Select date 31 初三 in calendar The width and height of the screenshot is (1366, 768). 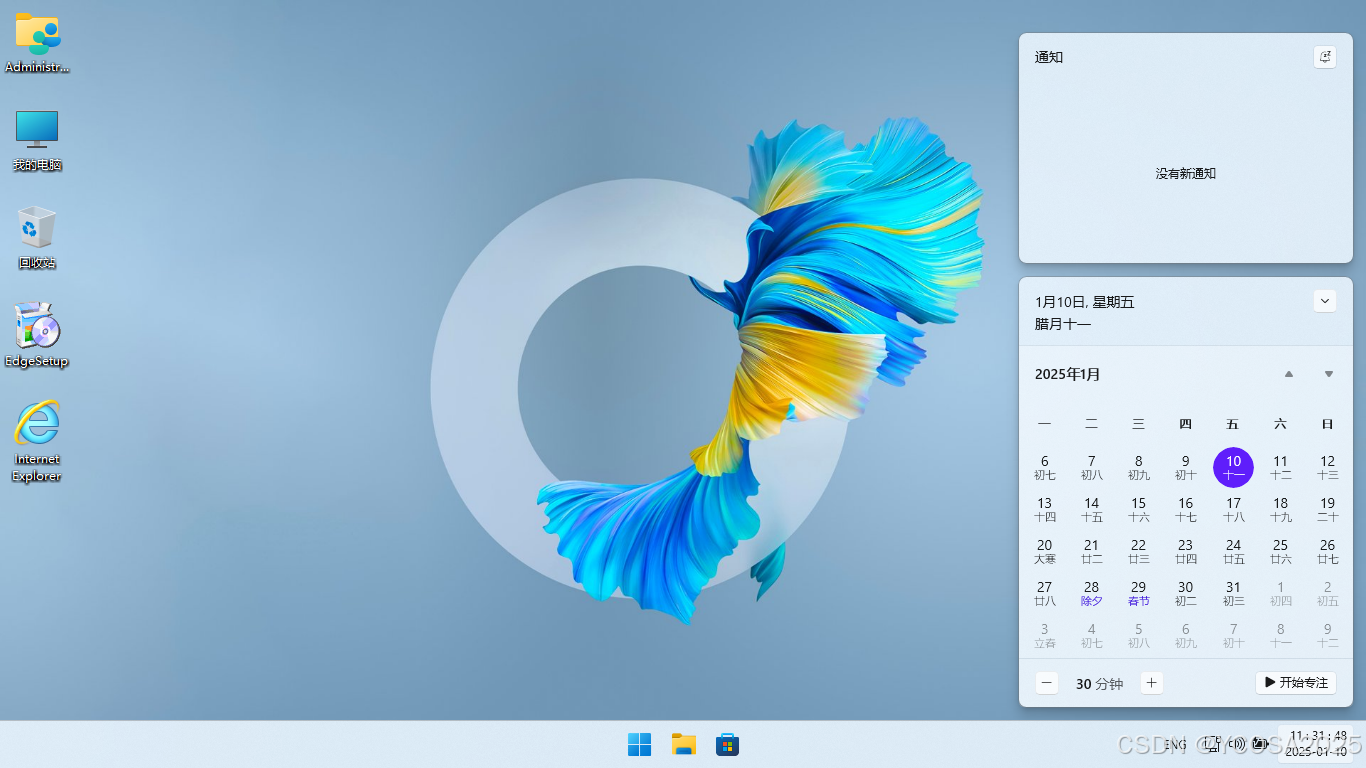click(x=1233, y=593)
